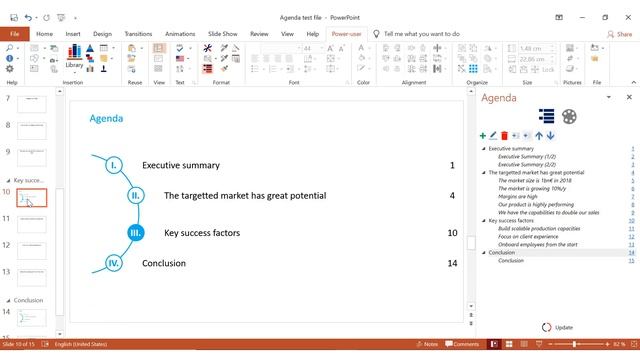Collapse the ribbon with the chevron arrow
Screen dimensions: 640x360
point(633,82)
